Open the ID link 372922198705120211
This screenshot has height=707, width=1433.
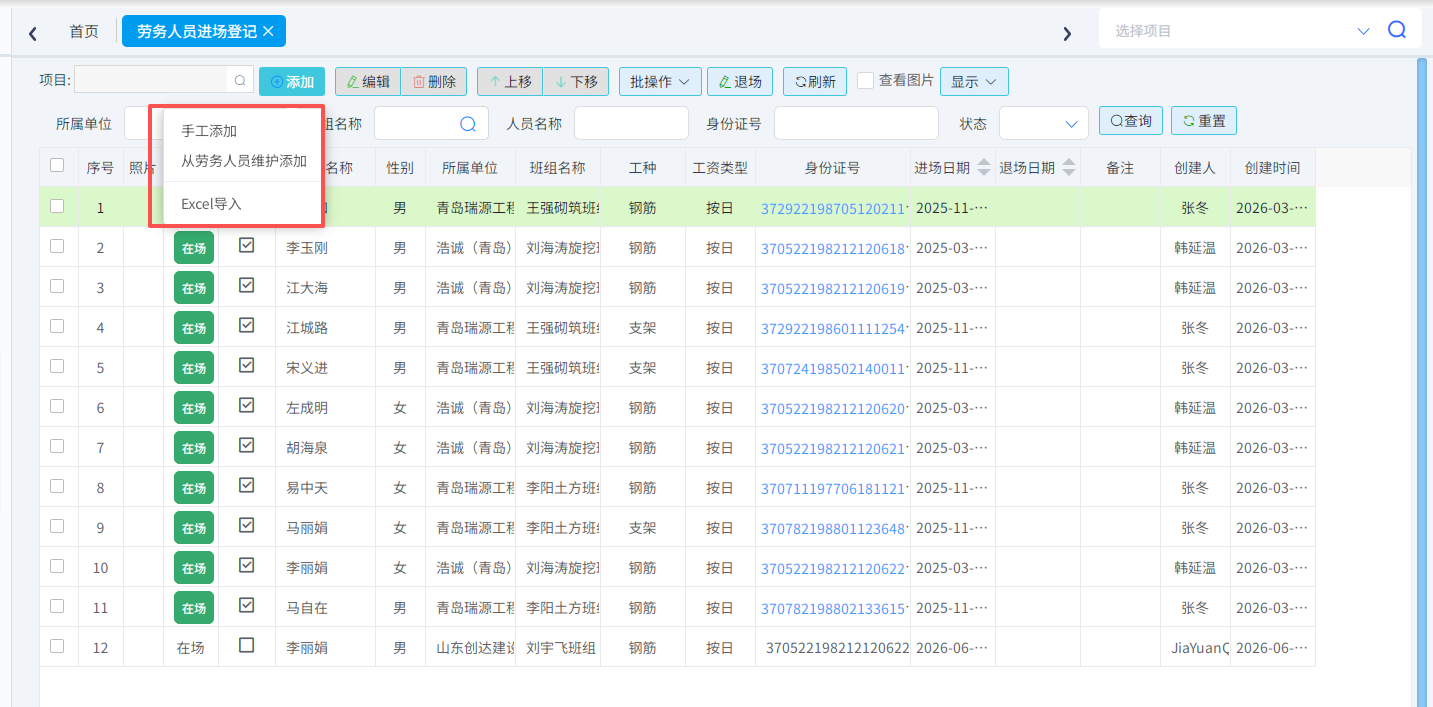[834, 208]
